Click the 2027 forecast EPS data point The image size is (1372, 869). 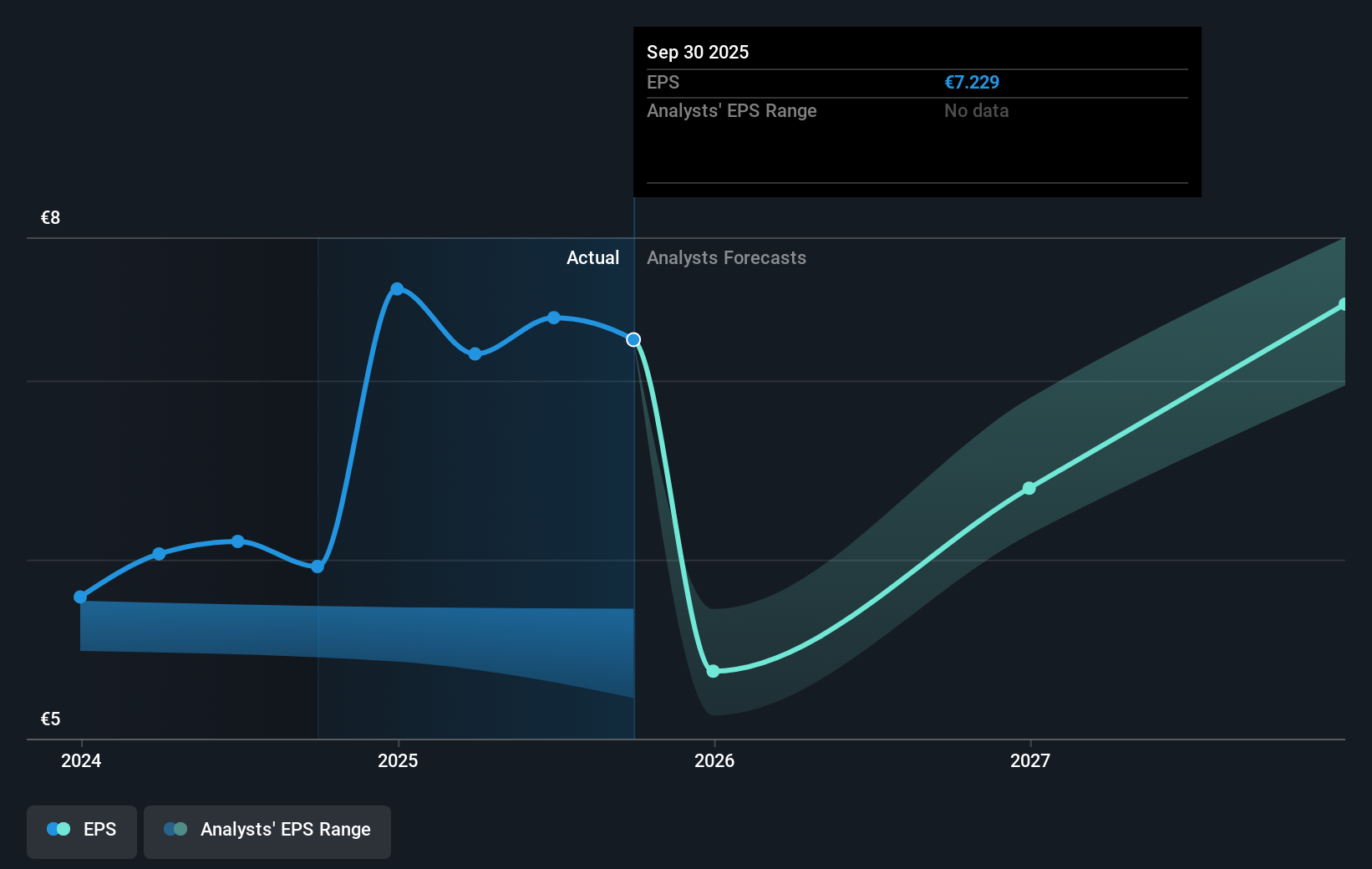[x=1029, y=488]
